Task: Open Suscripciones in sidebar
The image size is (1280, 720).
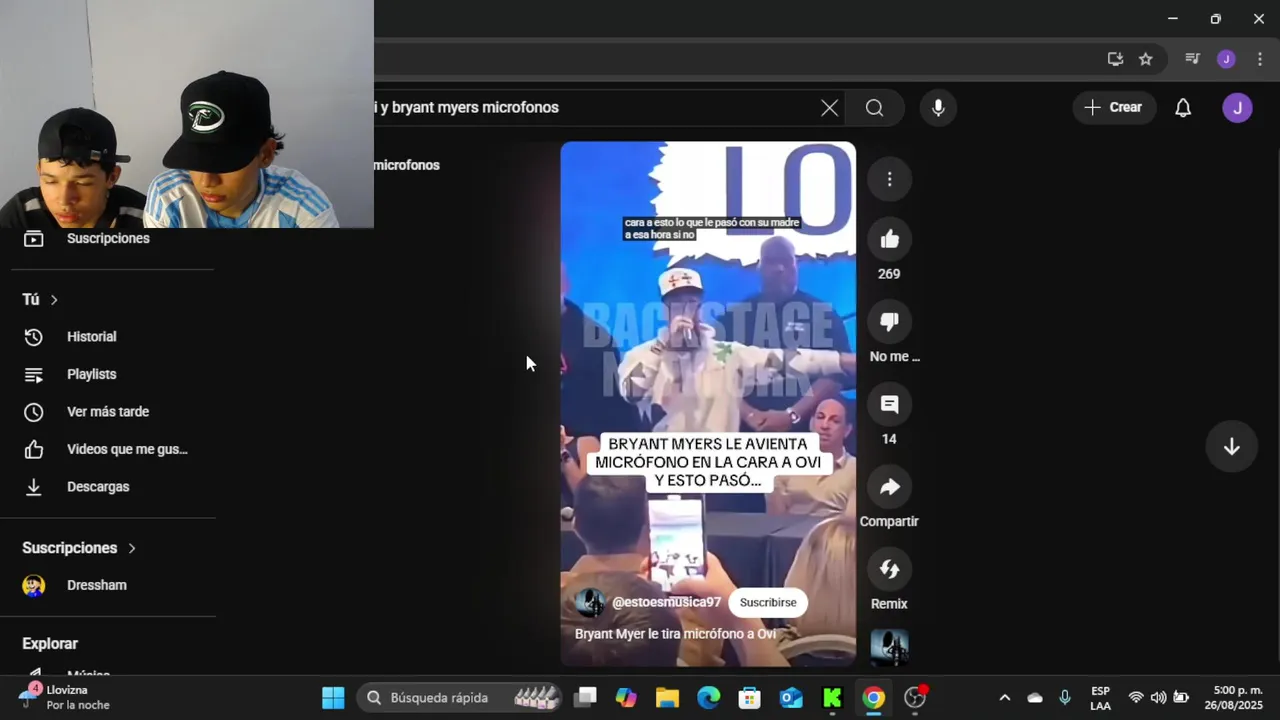Action: point(108,238)
